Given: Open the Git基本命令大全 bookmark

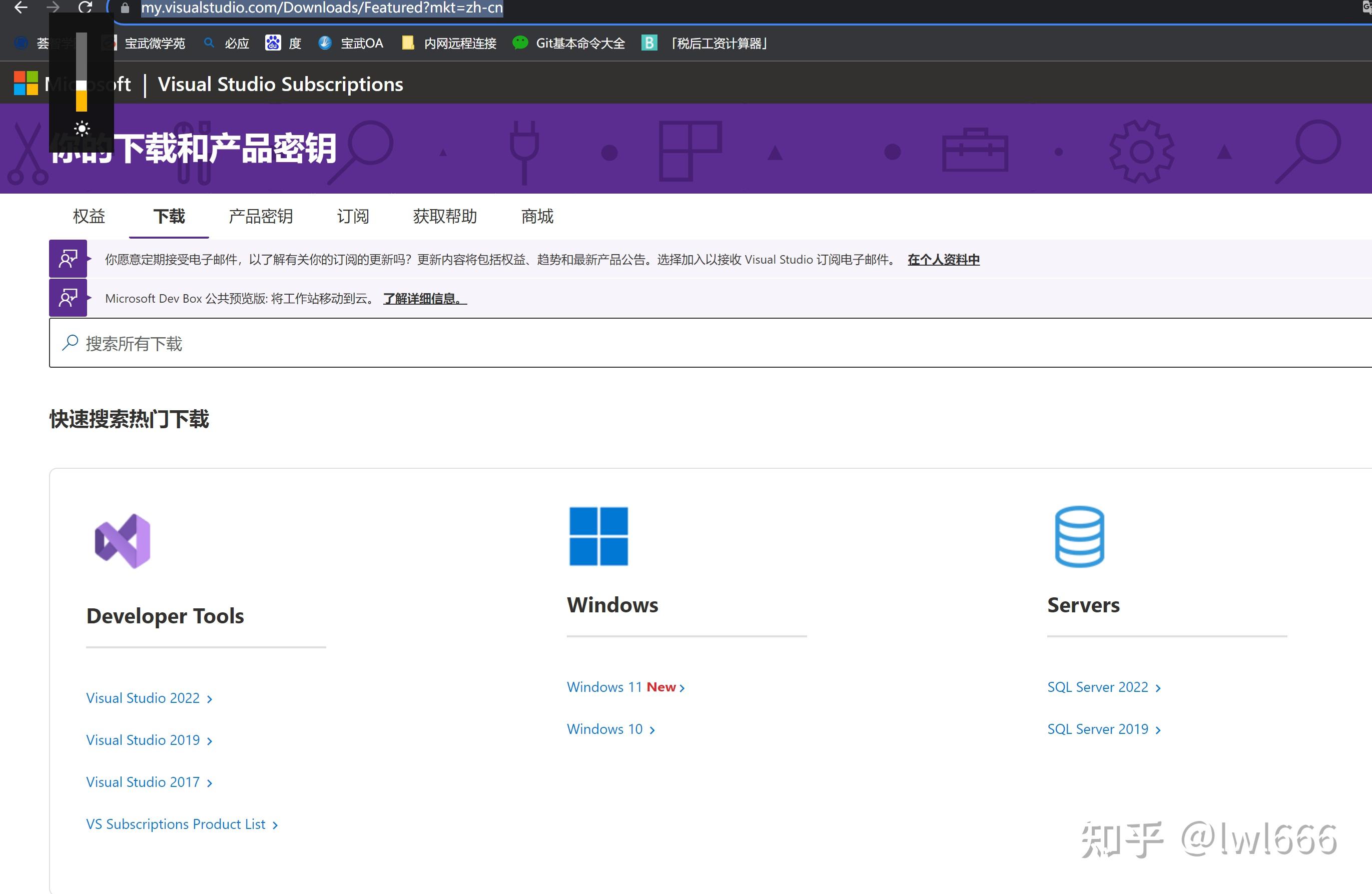Looking at the screenshot, I should [579, 43].
